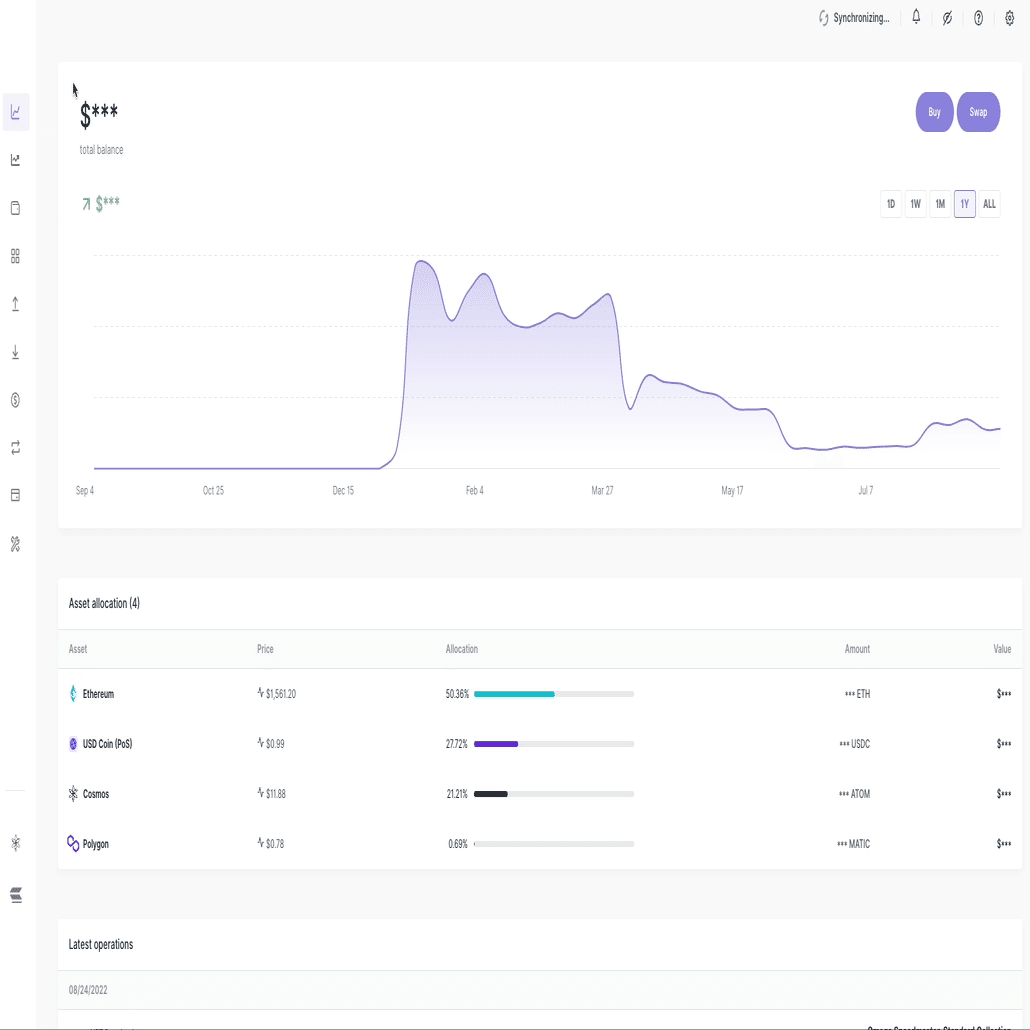Screen dimensions: 1030x1030
Task: Open Help with the question mark icon
Action: click(978, 17)
